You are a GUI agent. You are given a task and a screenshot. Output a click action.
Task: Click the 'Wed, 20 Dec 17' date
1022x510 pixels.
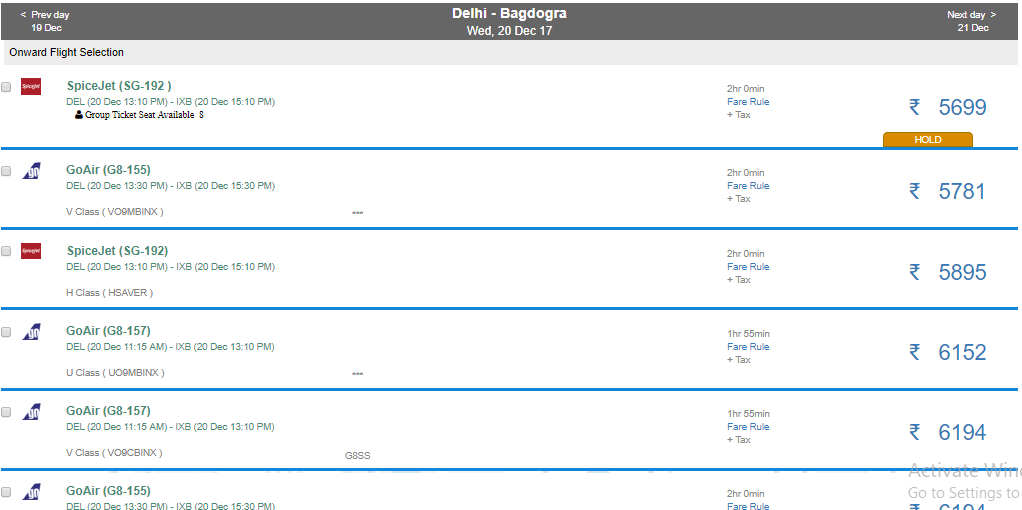(x=509, y=31)
